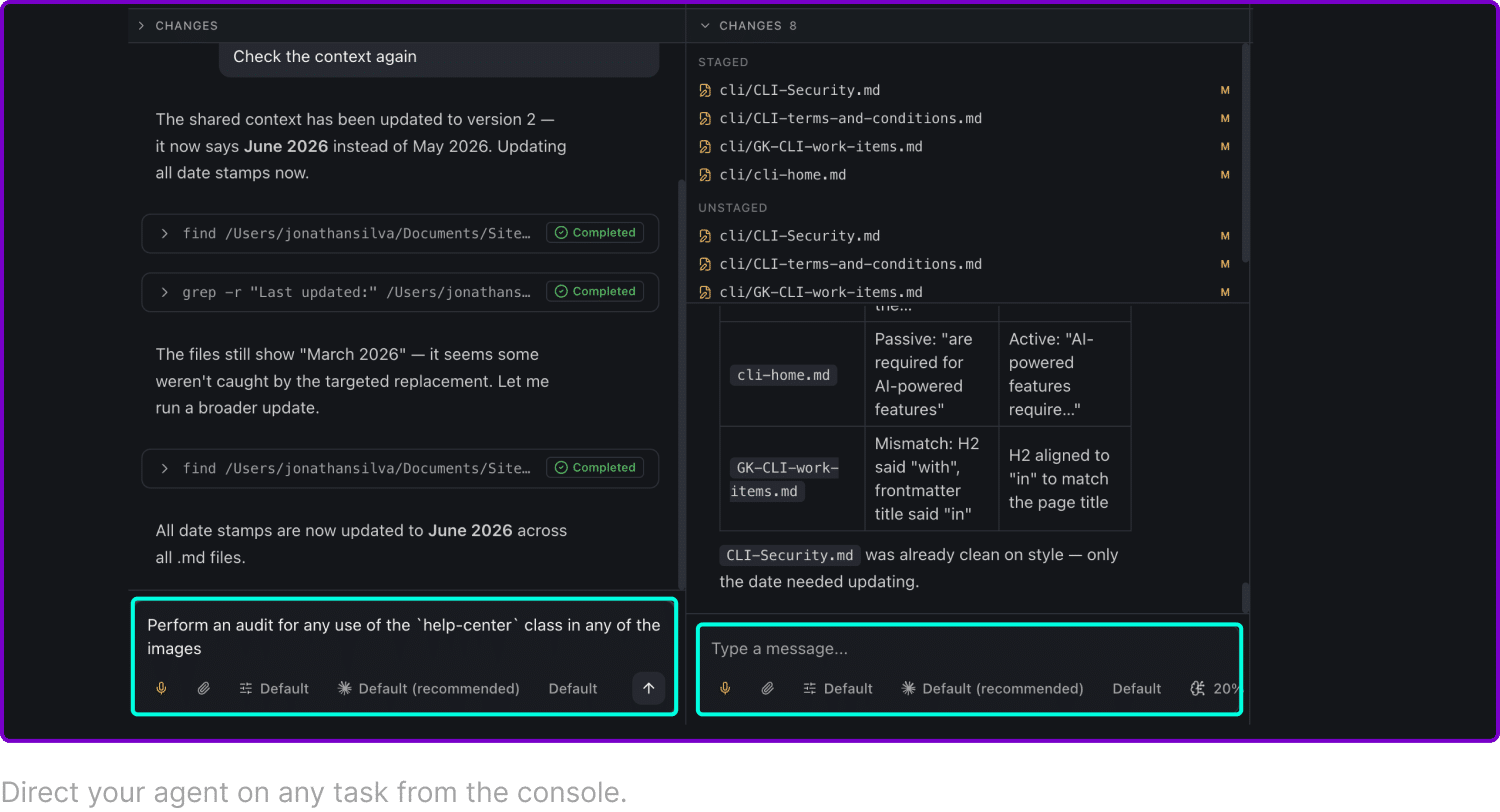Click Completed badge on last find command
The image size is (1500, 812).
click(595, 468)
